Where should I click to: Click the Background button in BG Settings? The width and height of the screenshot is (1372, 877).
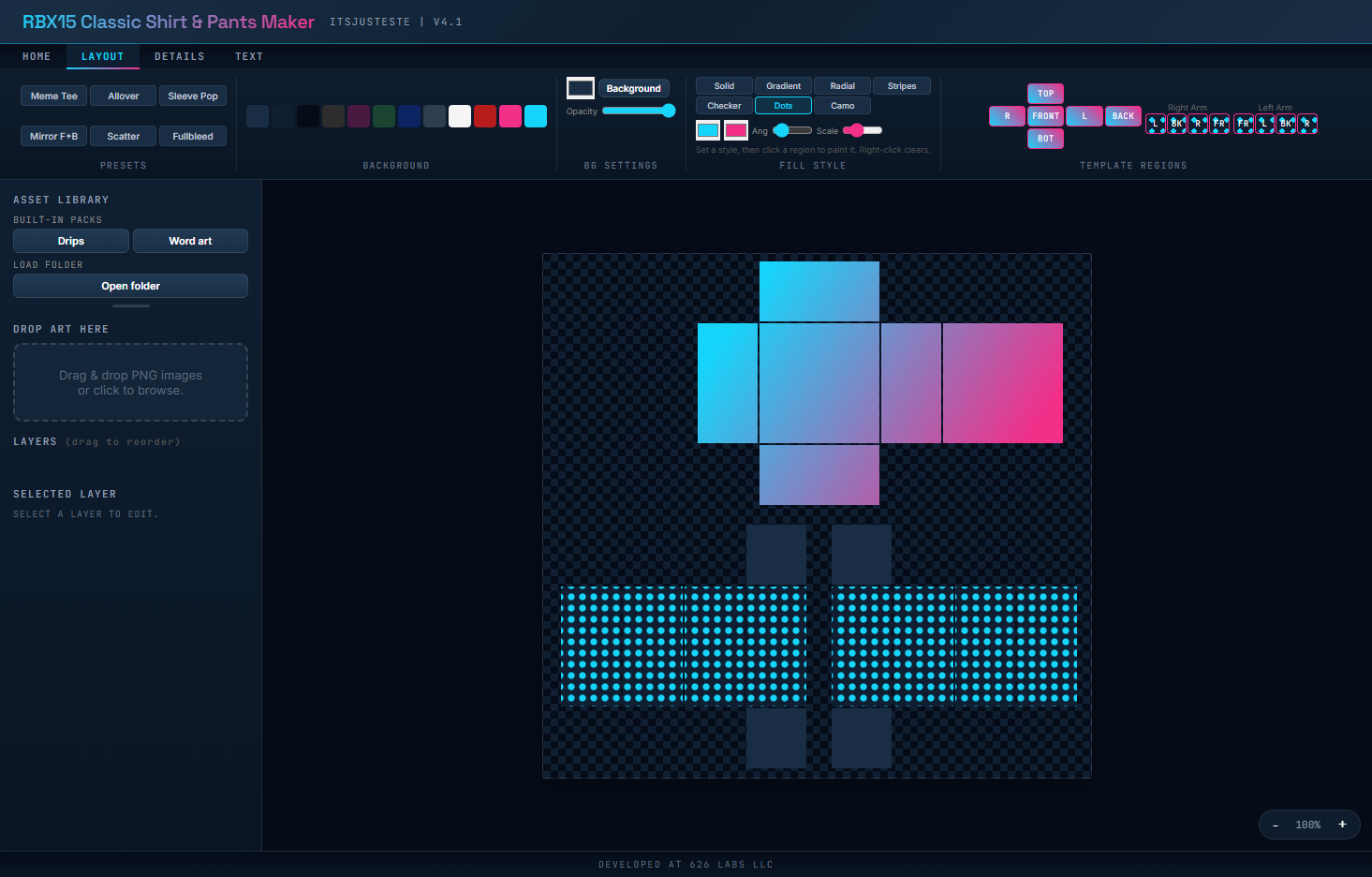(633, 89)
